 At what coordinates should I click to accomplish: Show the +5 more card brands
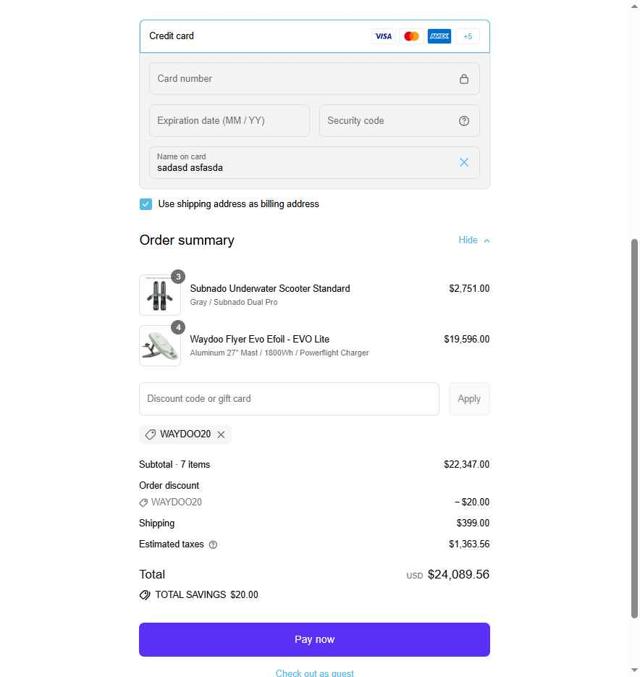point(467,36)
